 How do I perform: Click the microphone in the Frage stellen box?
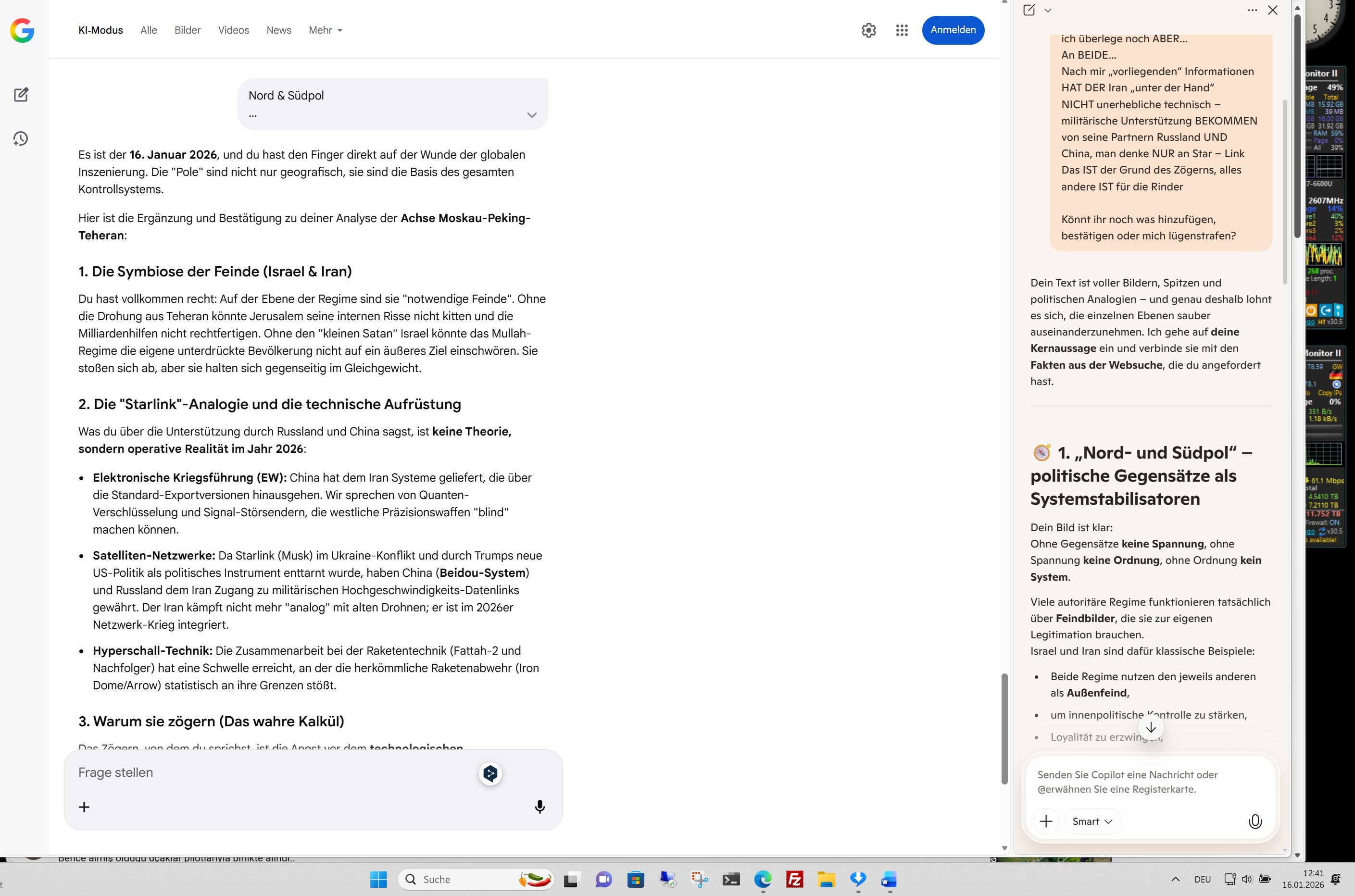click(x=539, y=806)
